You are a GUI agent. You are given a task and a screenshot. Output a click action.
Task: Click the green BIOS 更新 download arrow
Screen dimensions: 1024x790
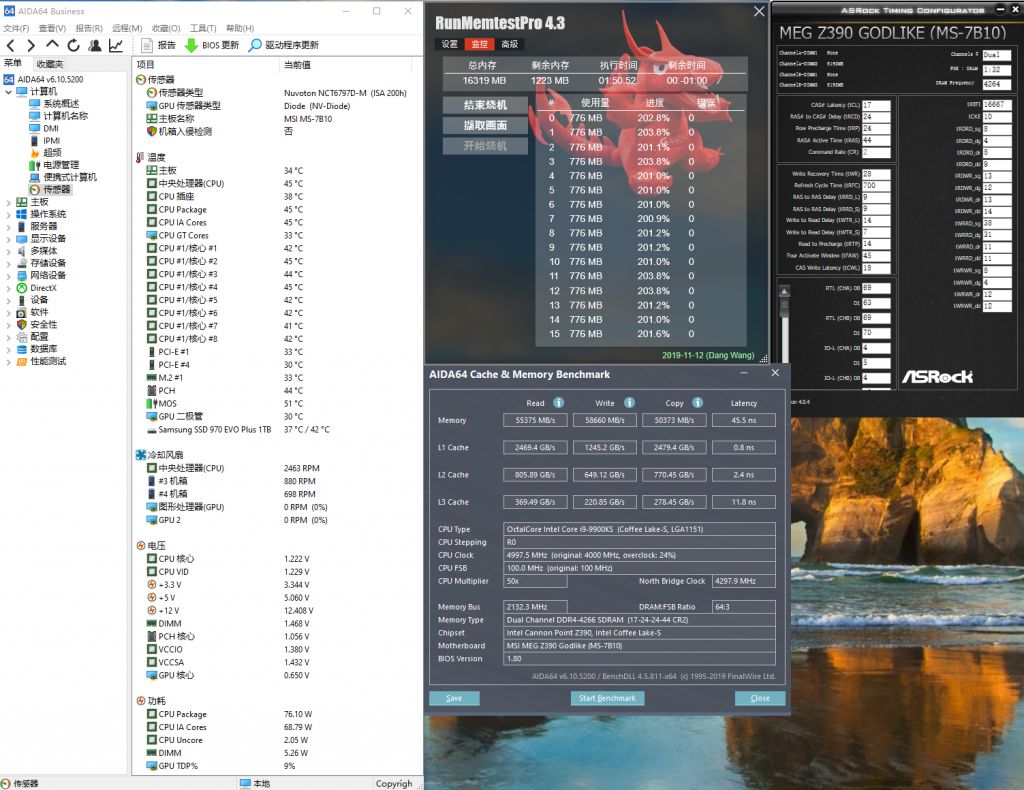pos(191,45)
